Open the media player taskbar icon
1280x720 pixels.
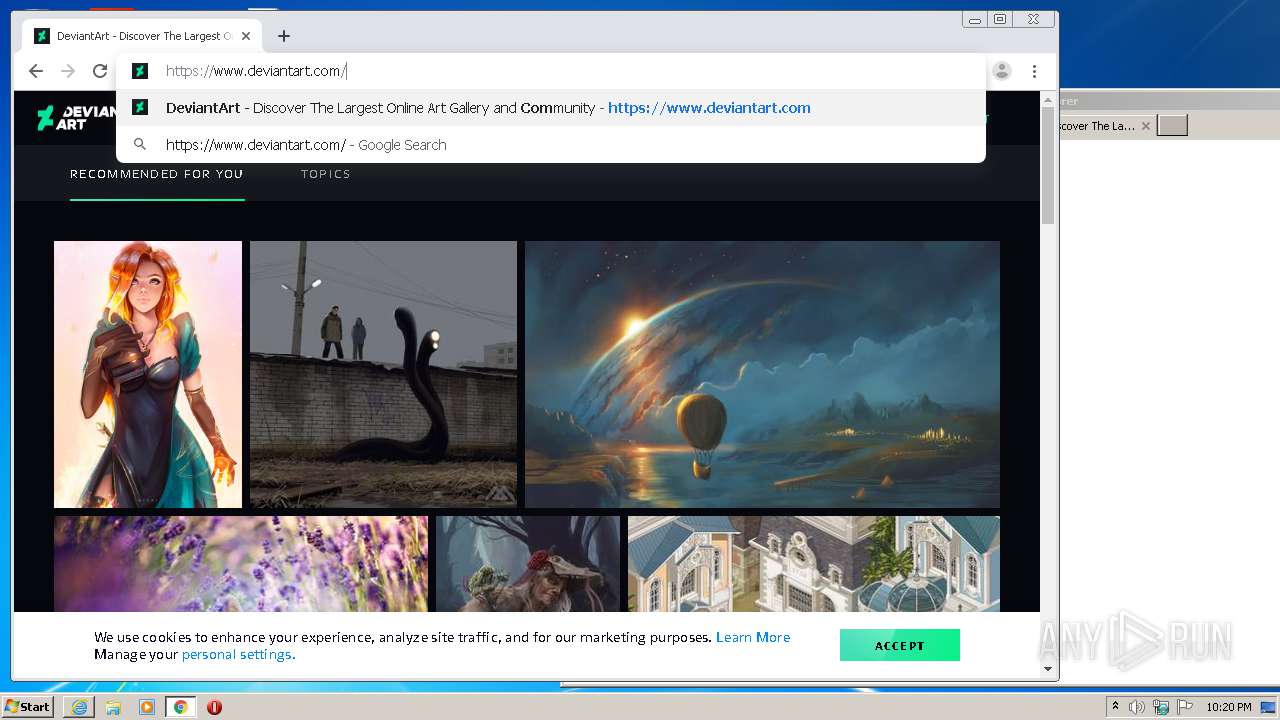[x=147, y=707]
